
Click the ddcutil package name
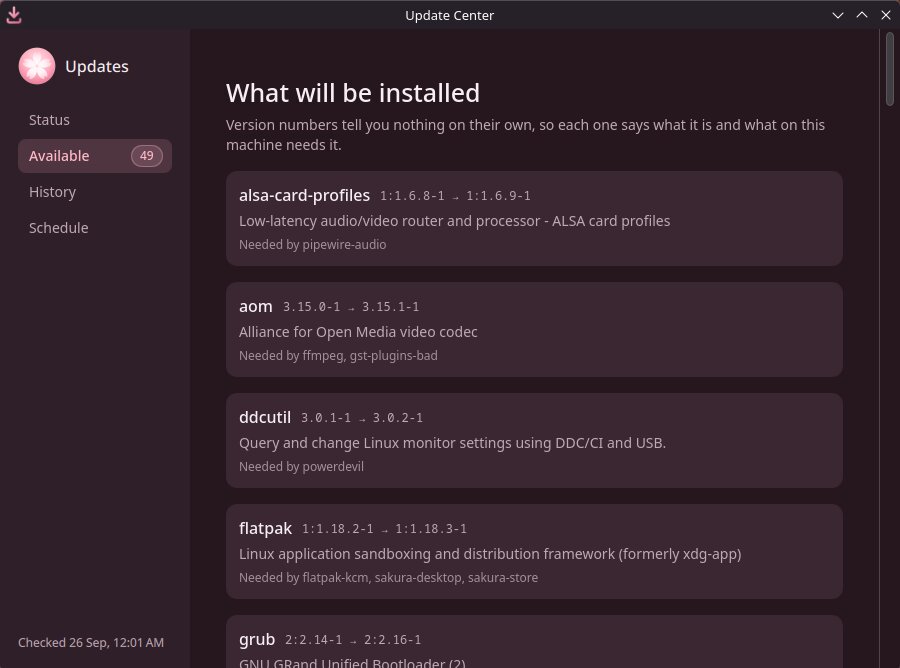(265, 417)
